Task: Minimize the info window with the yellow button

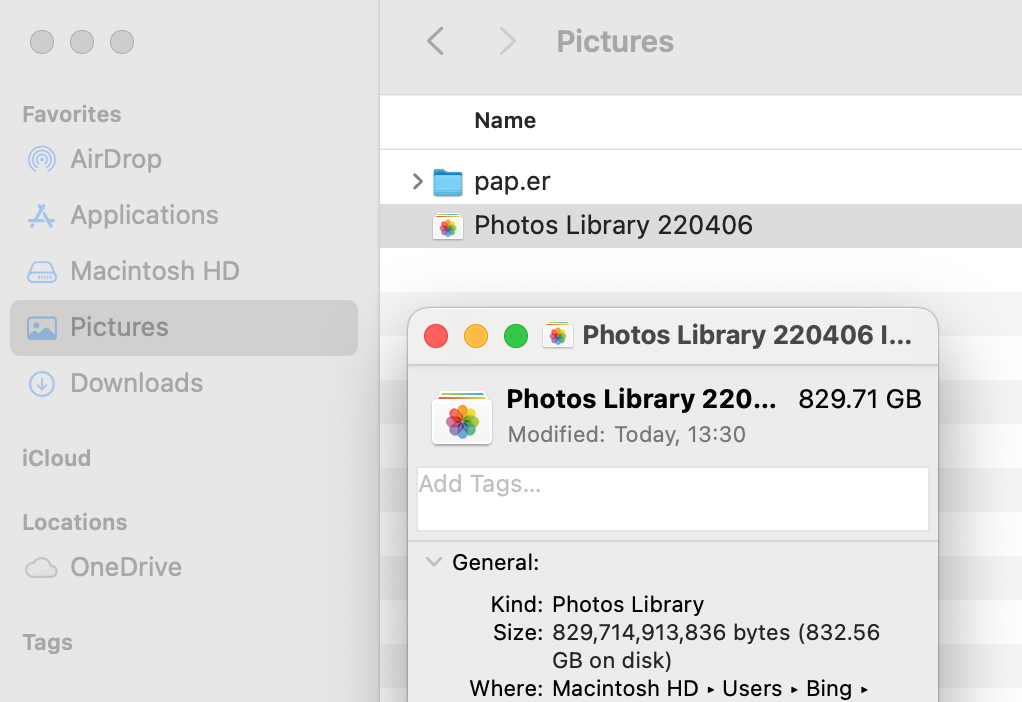Action: [476, 336]
